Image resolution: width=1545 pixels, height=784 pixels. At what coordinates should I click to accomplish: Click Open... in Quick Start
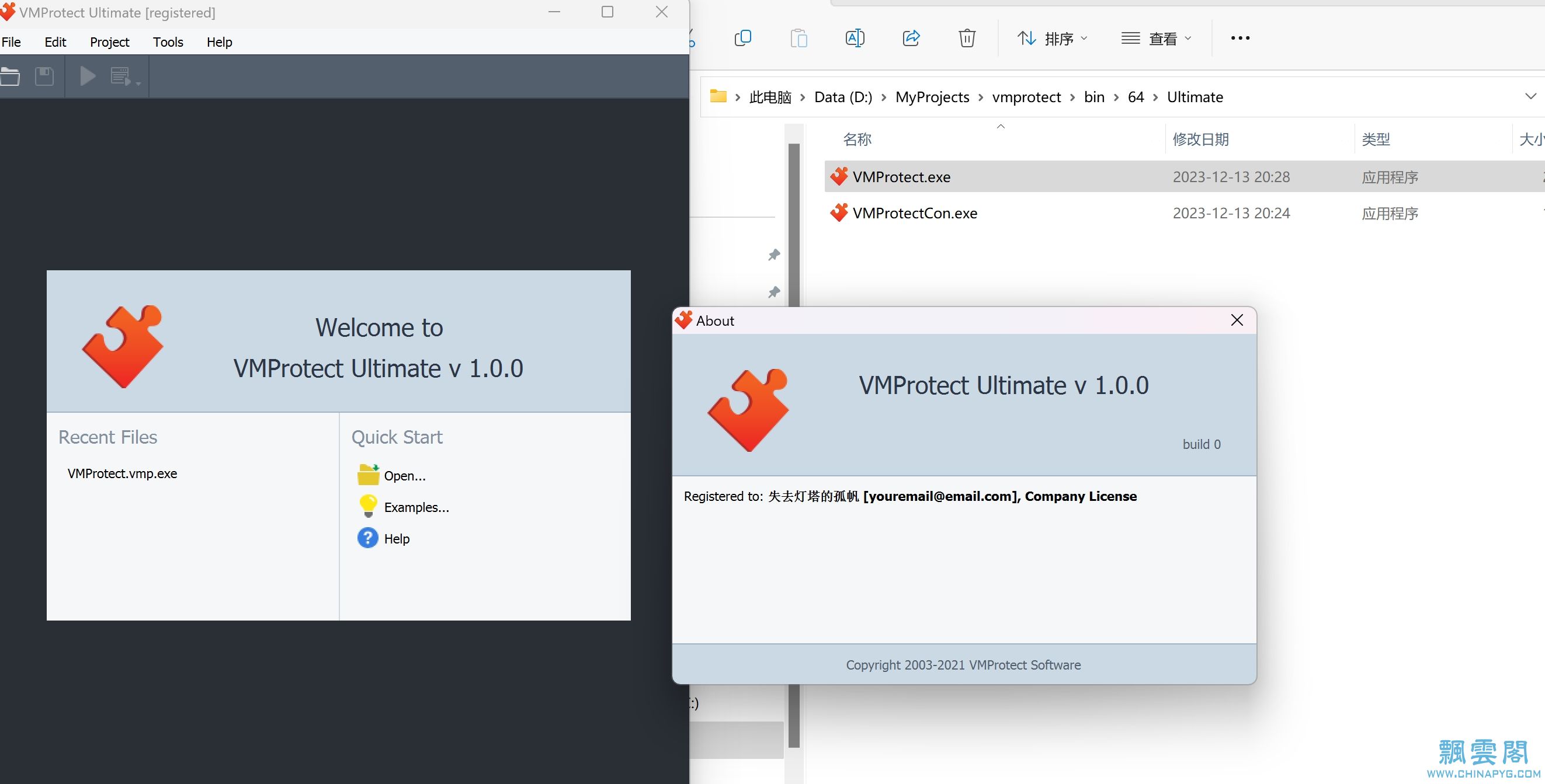pyautogui.click(x=405, y=476)
